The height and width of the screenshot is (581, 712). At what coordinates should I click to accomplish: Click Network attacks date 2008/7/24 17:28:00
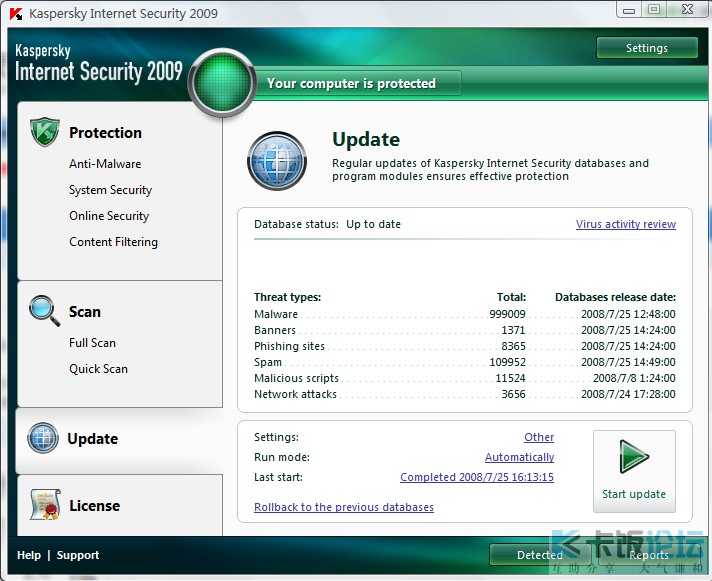coord(628,394)
